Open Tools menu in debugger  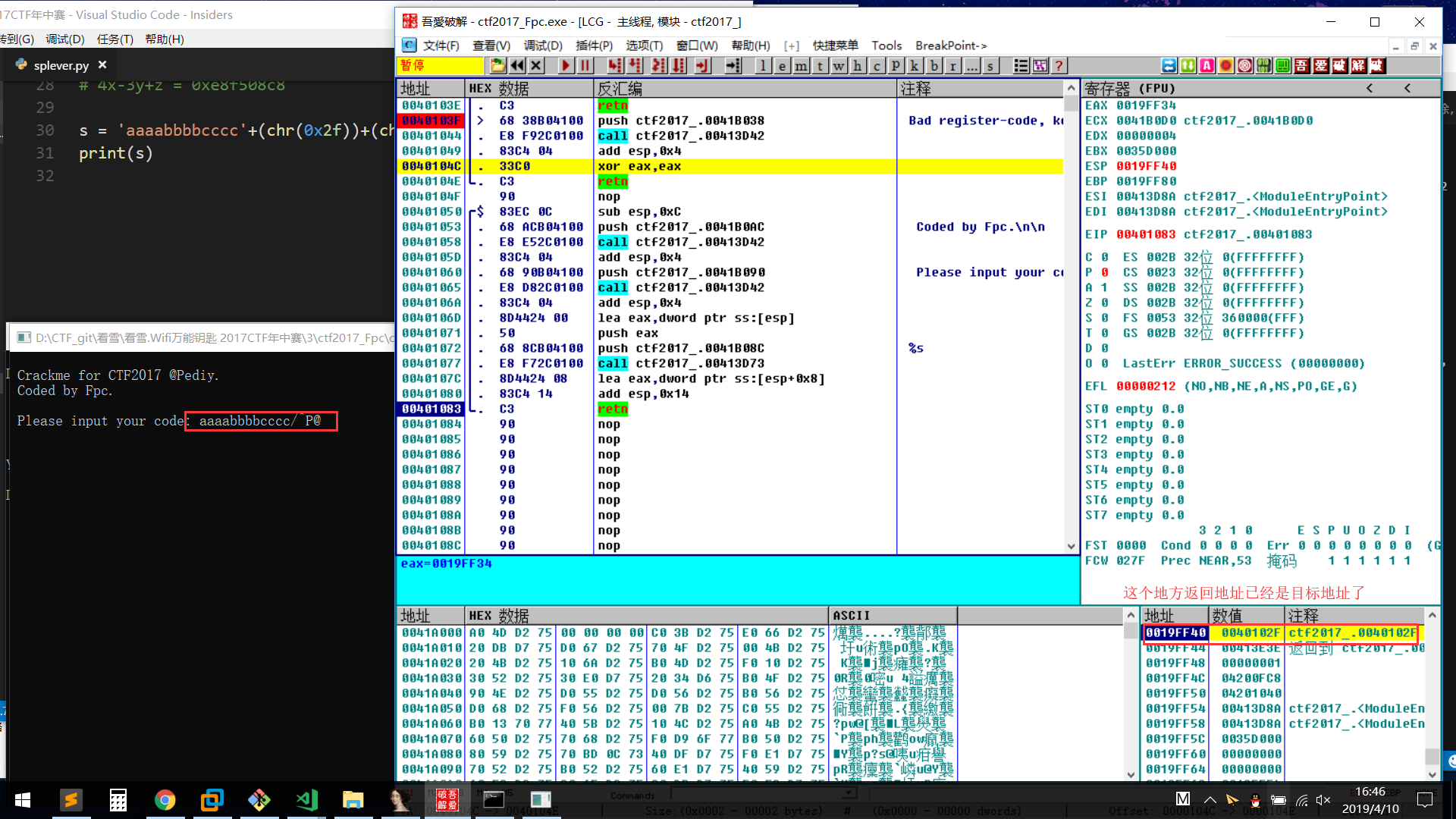tap(886, 45)
